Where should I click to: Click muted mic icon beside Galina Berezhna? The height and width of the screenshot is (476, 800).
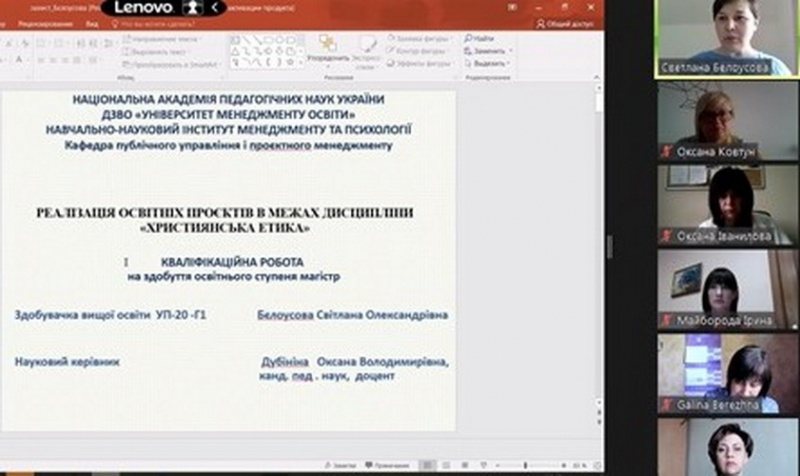tap(666, 405)
